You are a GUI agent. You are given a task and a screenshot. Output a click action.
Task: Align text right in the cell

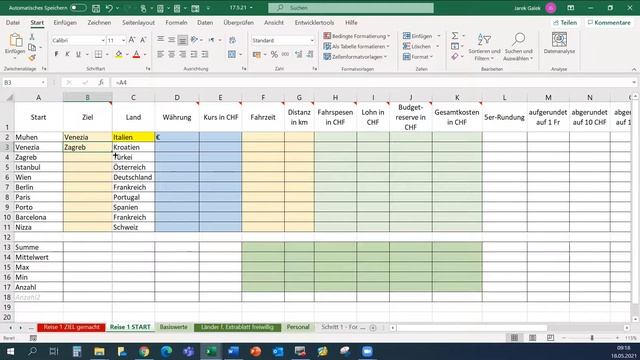(183, 54)
